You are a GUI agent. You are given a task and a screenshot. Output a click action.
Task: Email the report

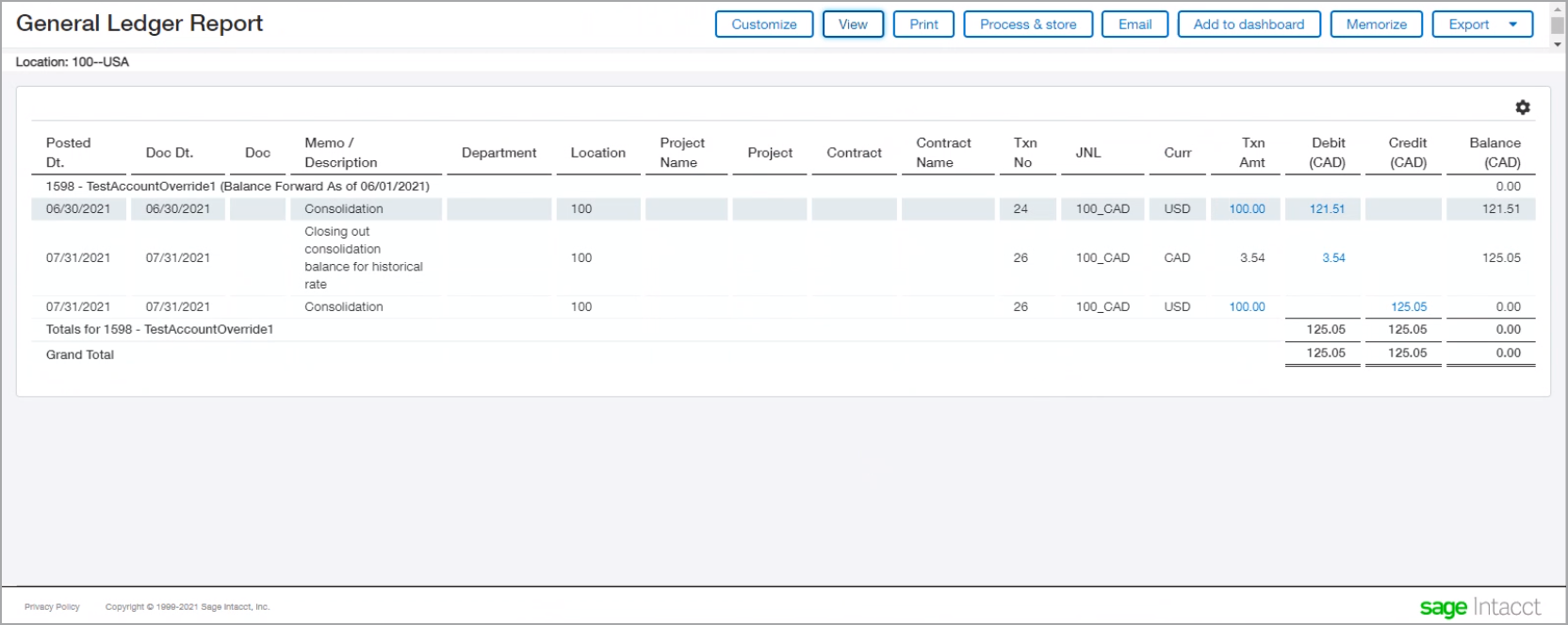click(x=1135, y=25)
